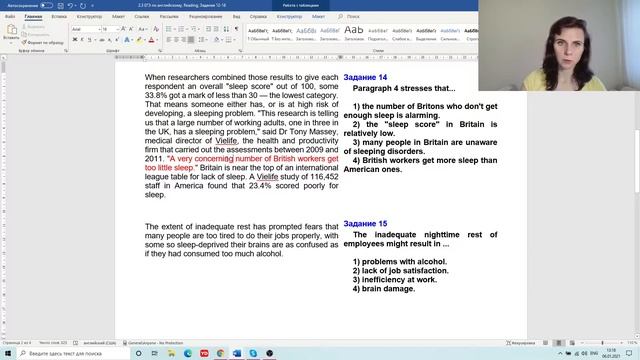Toggle Justify alignment

191,40
